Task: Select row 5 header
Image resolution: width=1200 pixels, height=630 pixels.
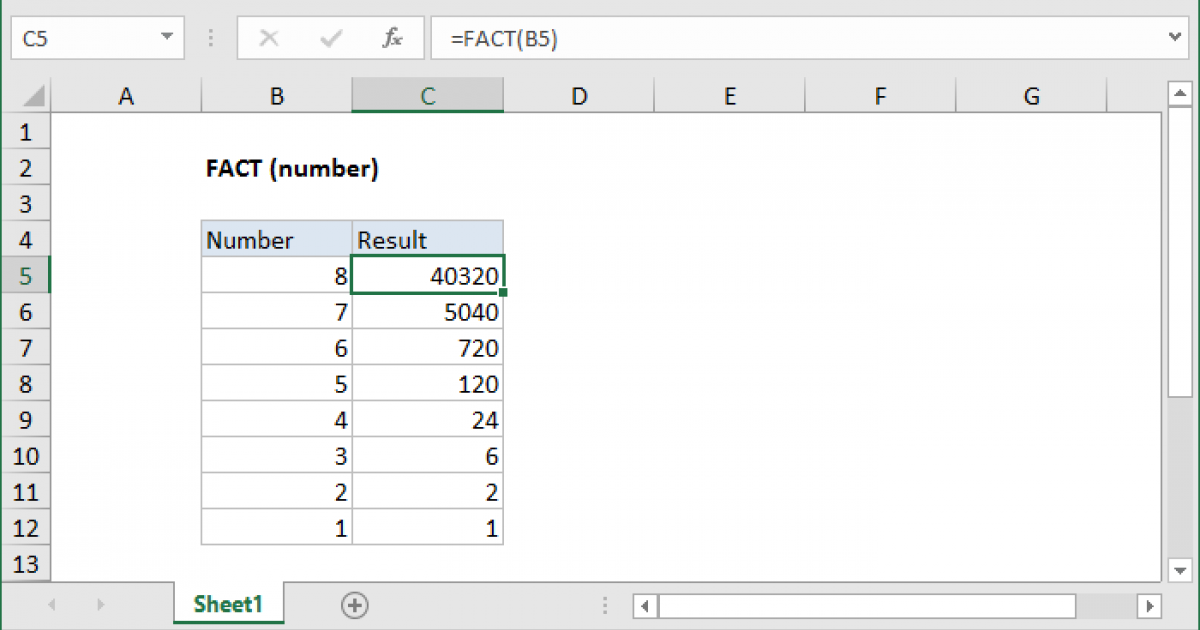Action: [25, 276]
